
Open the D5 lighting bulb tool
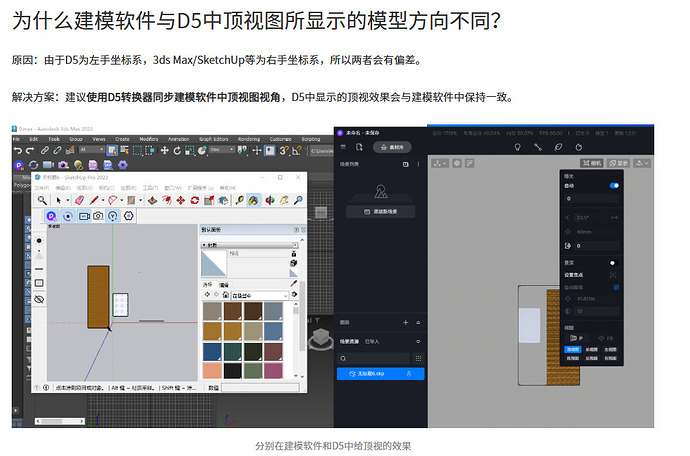point(518,147)
